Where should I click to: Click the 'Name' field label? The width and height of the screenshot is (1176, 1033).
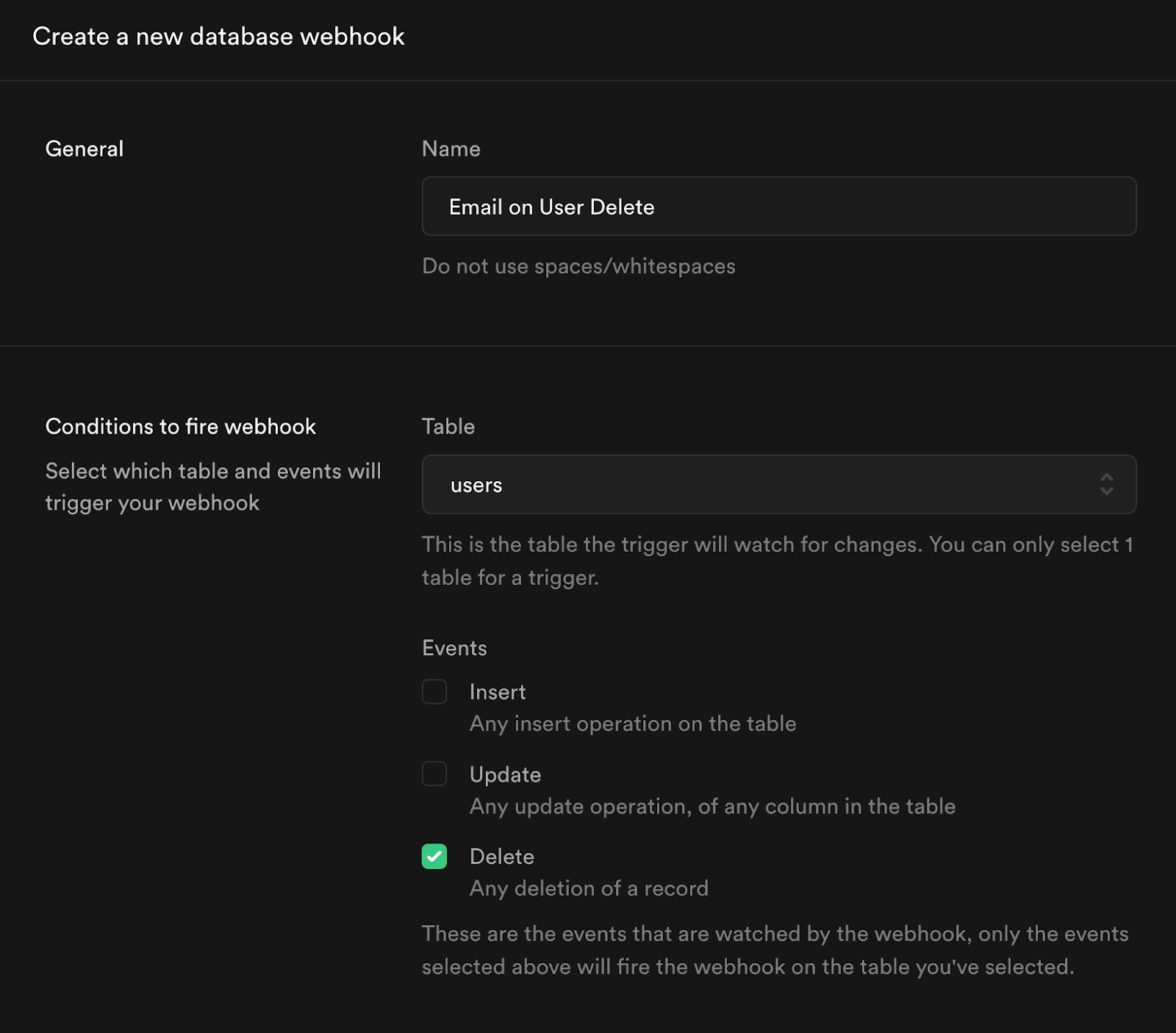451,148
